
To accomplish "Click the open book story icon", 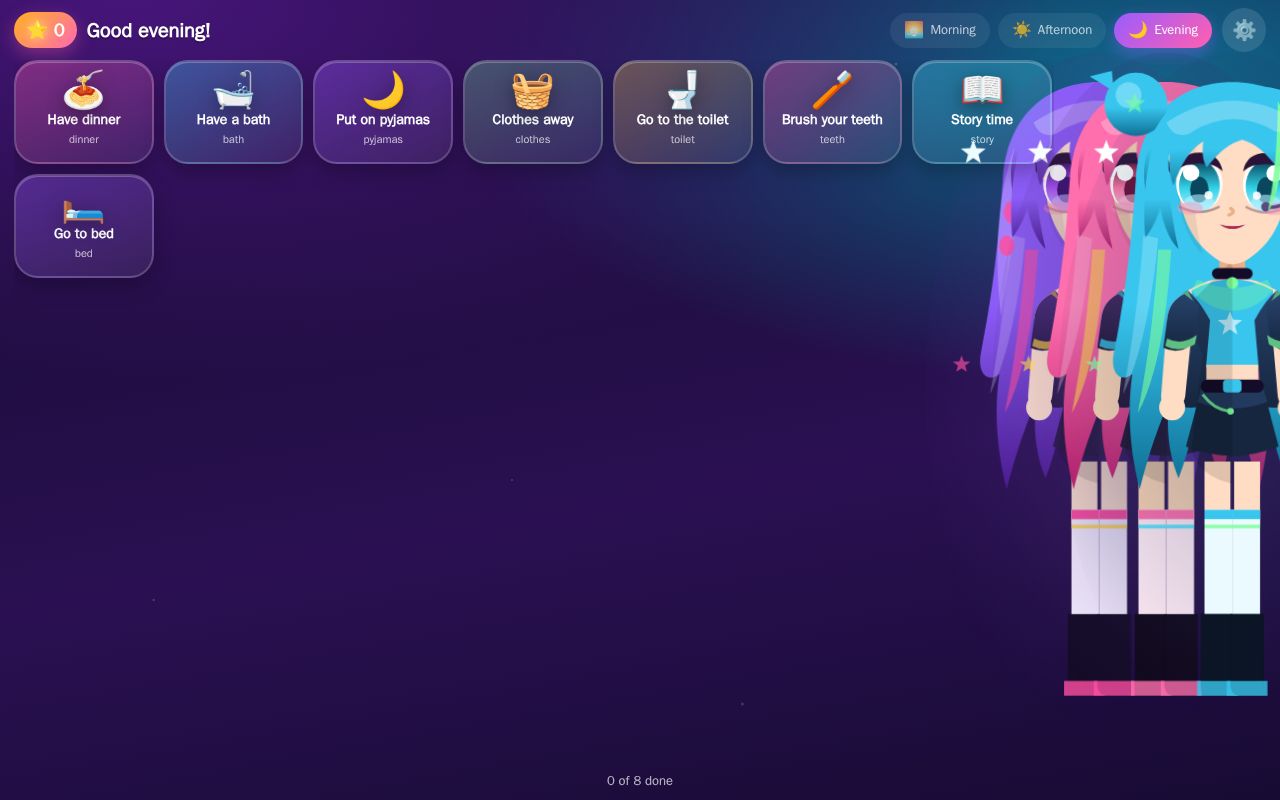I will [x=982, y=90].
